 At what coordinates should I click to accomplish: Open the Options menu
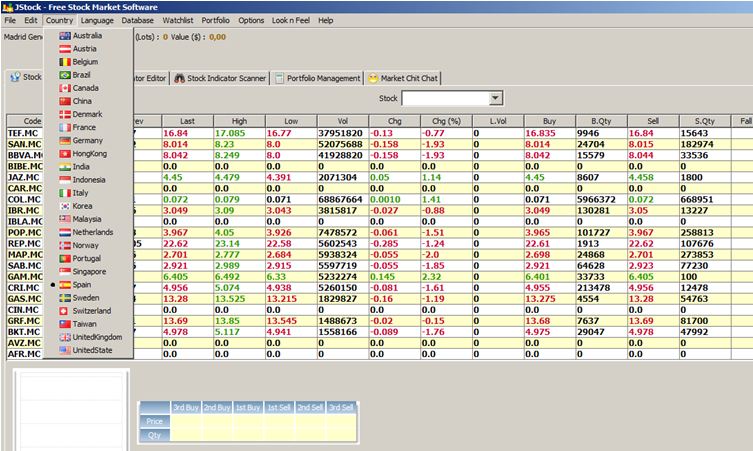point(251,20)
